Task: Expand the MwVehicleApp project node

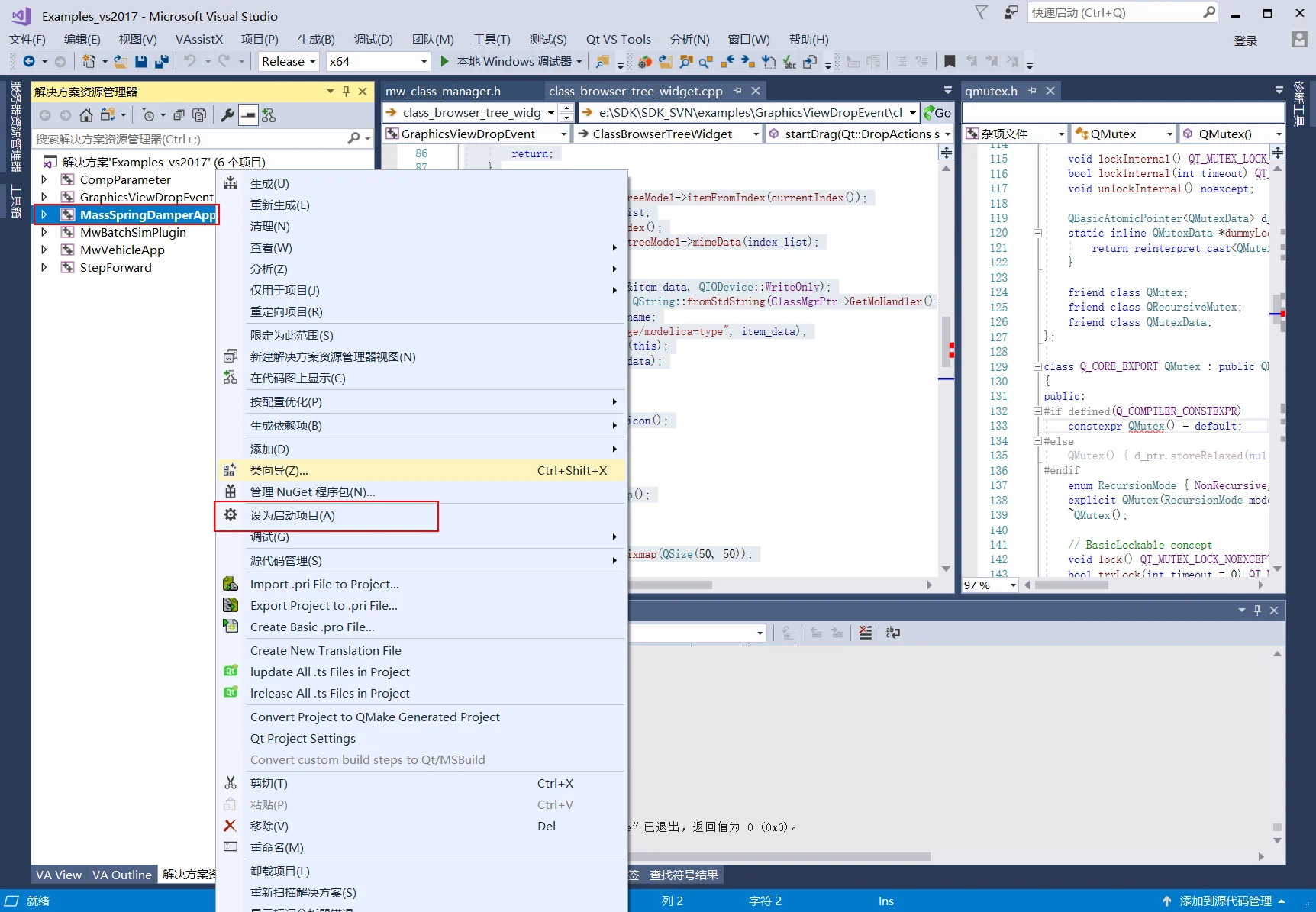Action: coord(44,250)
